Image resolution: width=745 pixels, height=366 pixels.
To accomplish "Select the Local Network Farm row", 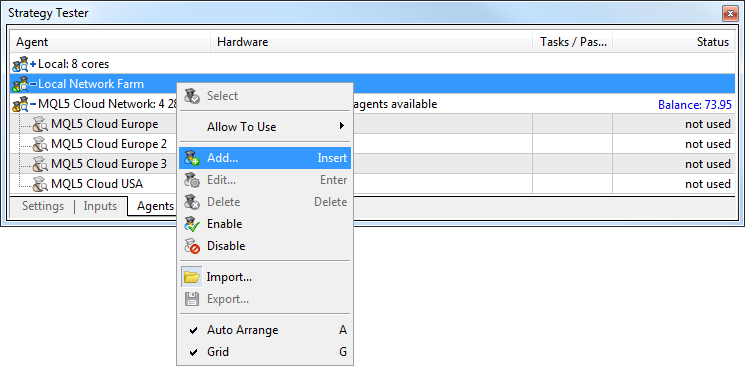I will 372,84.
